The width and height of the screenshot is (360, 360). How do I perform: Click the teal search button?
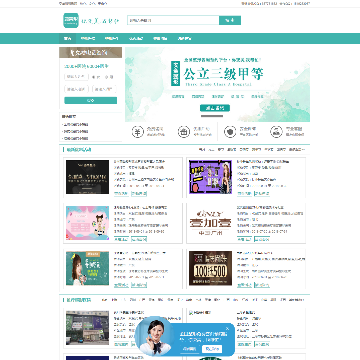[230, 20]
